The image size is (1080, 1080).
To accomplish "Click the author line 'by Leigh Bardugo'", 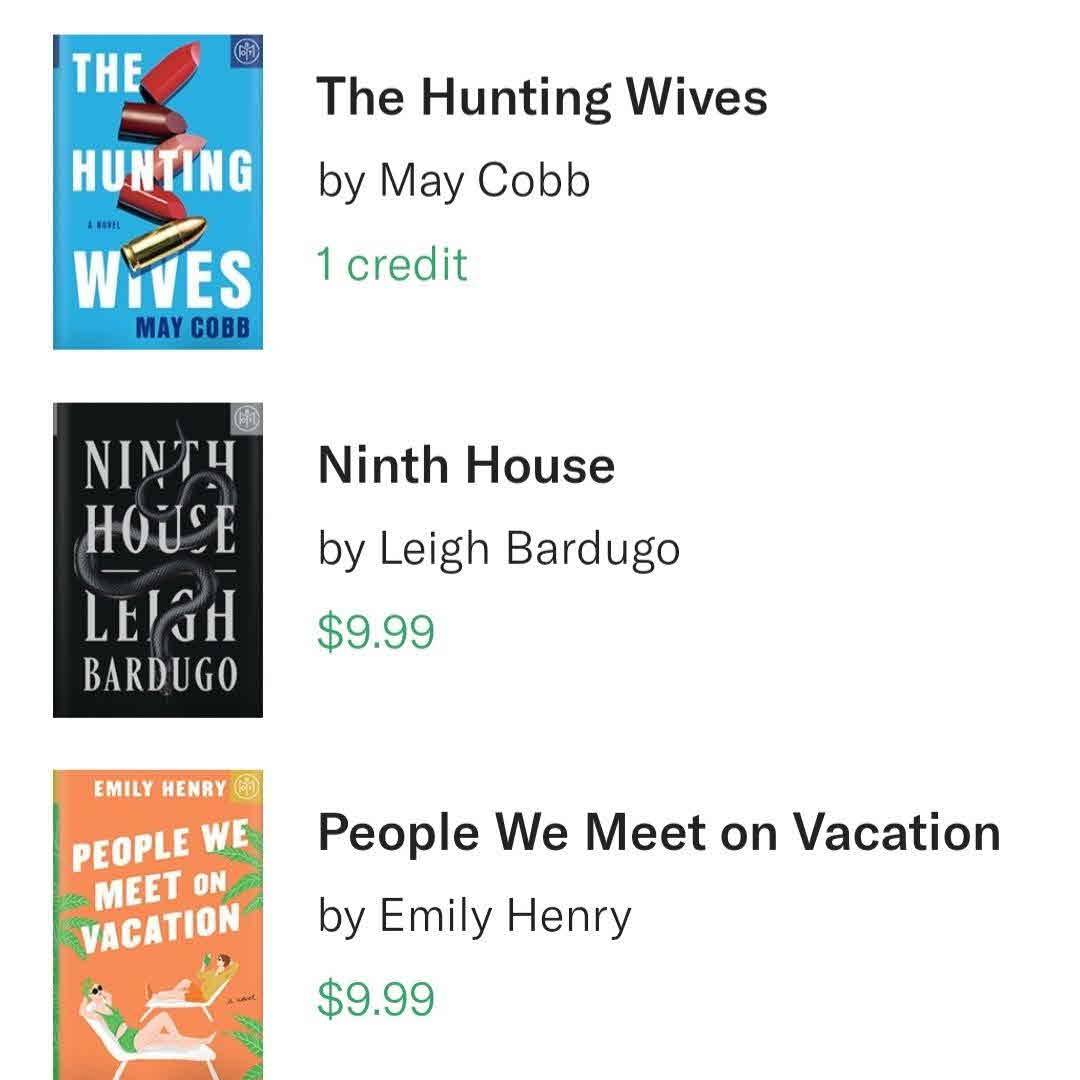I will [499, 549].
